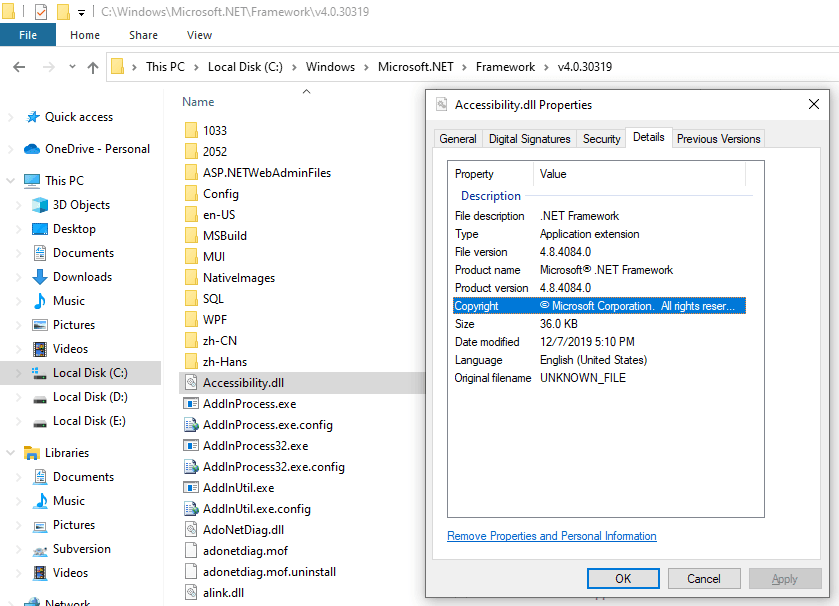Click Microsoft.NET in the address breadcrumb
Screen dimensions: 839x606
415,67
